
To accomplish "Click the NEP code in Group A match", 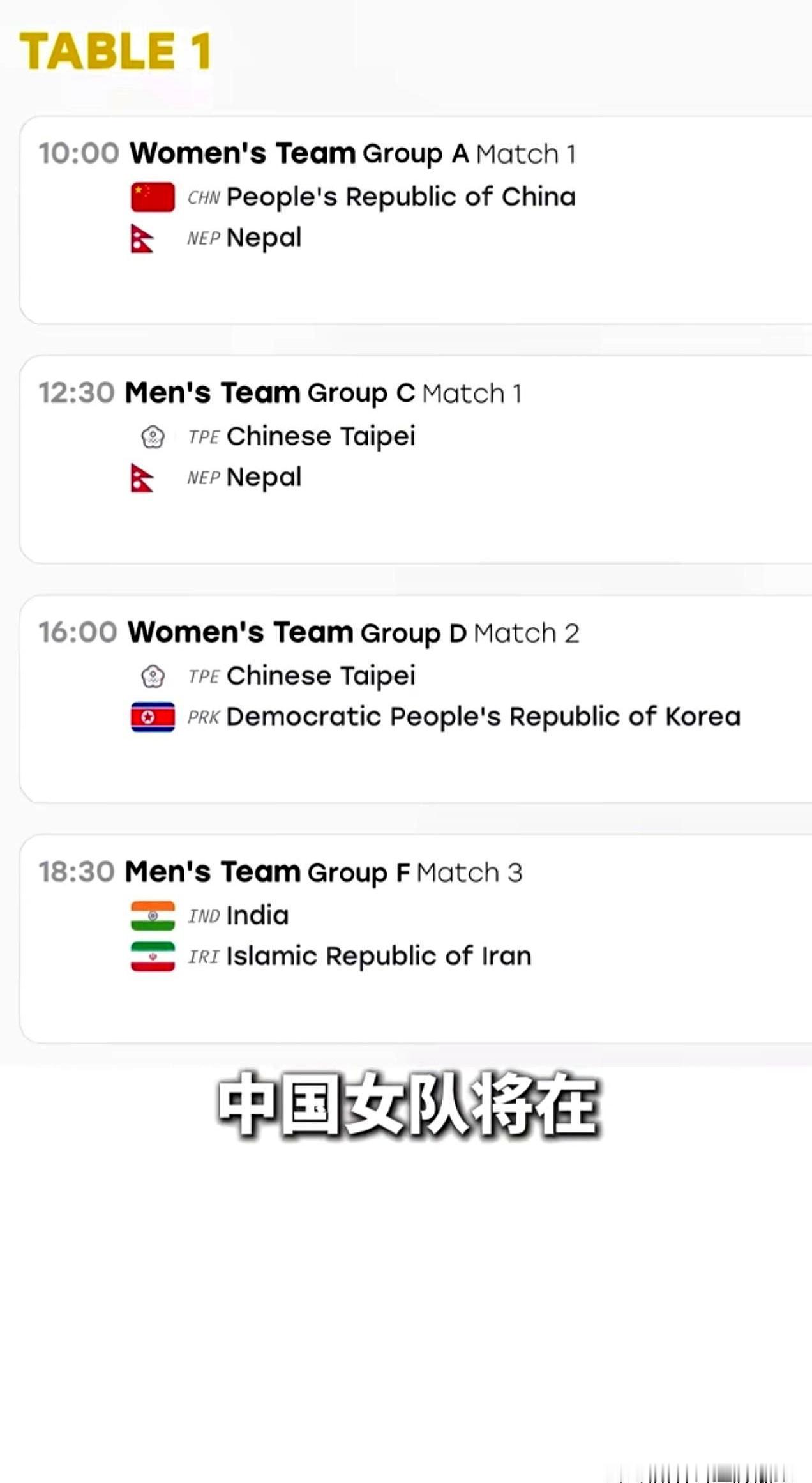I will coord(204,238).
